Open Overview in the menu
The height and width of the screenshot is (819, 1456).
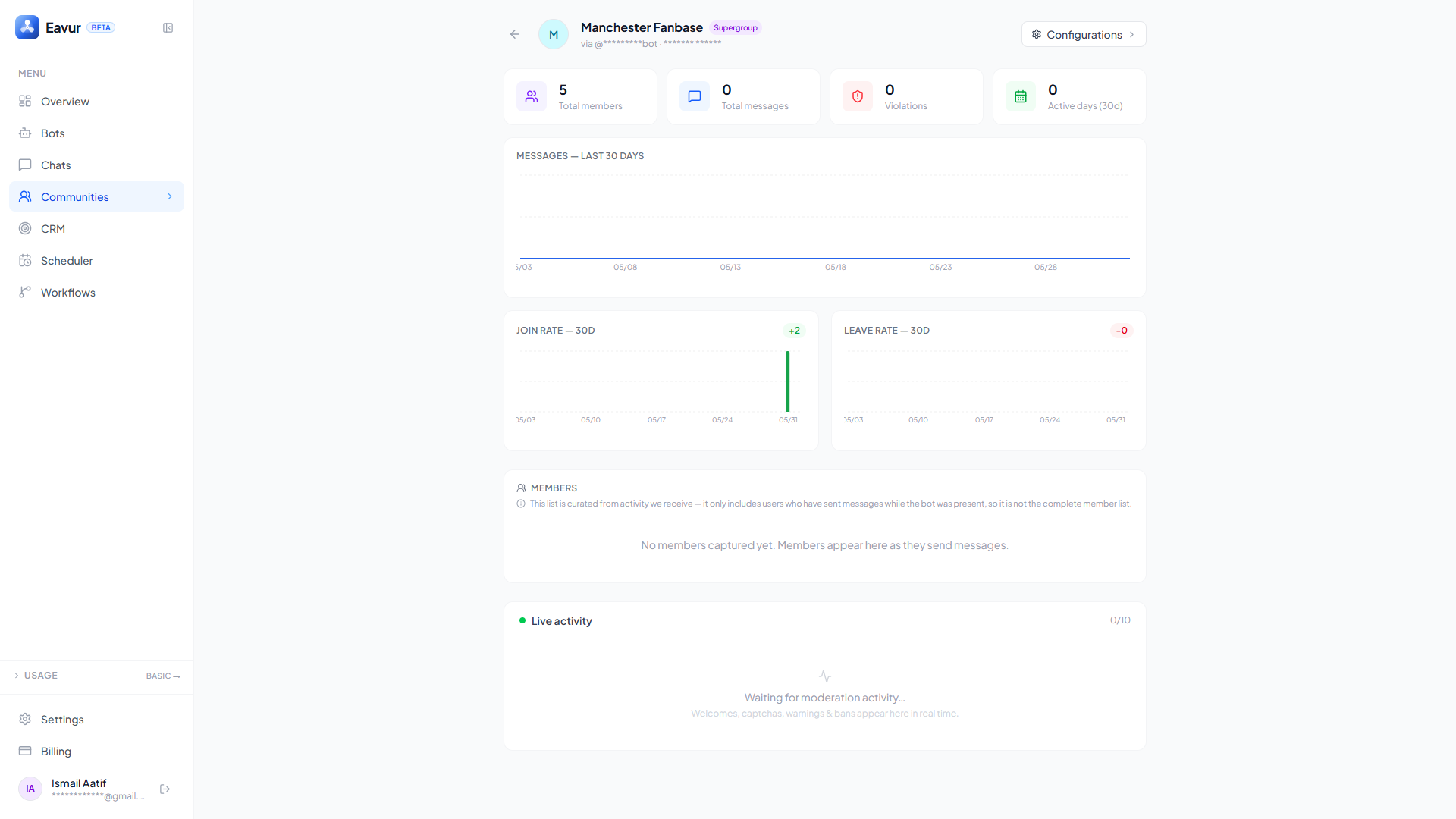(96, 102)
